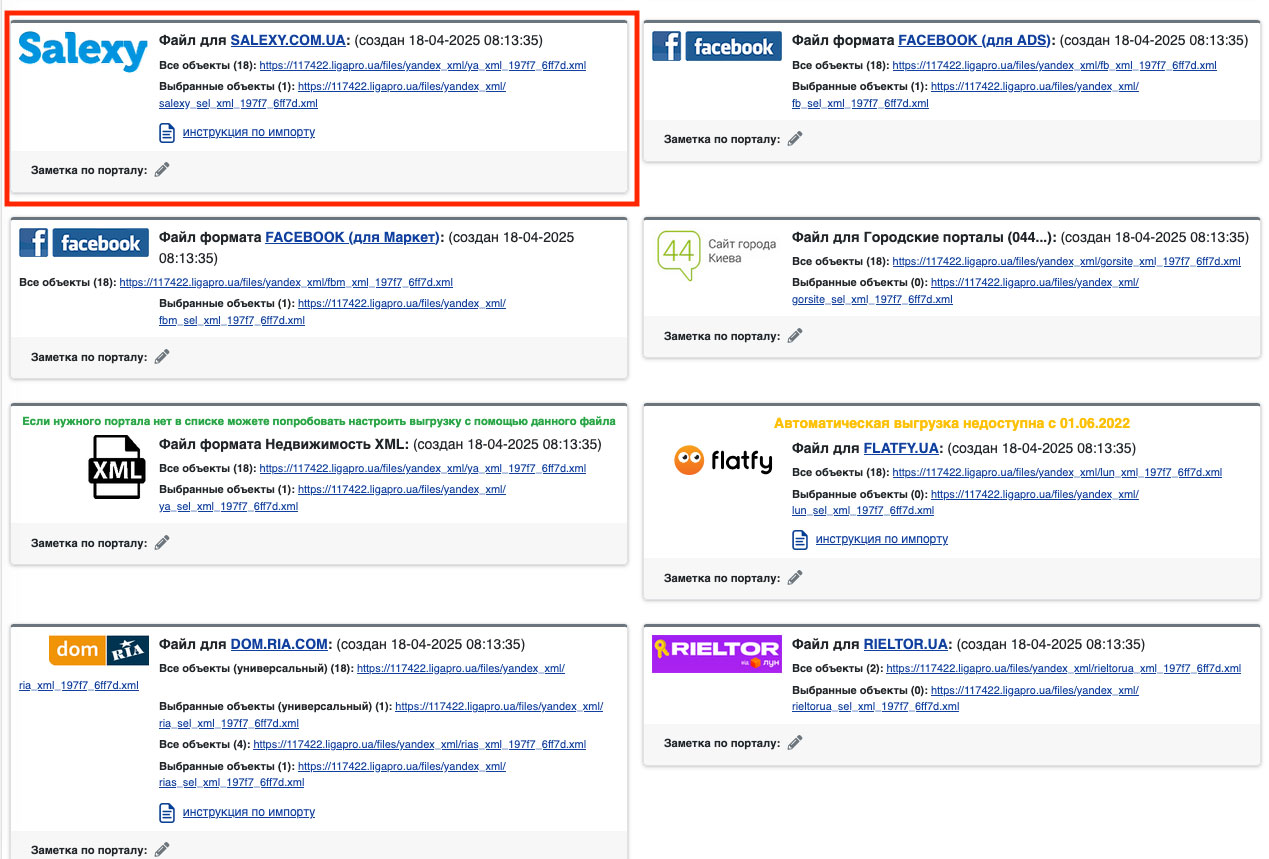Open Rieltor selected rieltorua_sel_xml link

coord(965,698)
